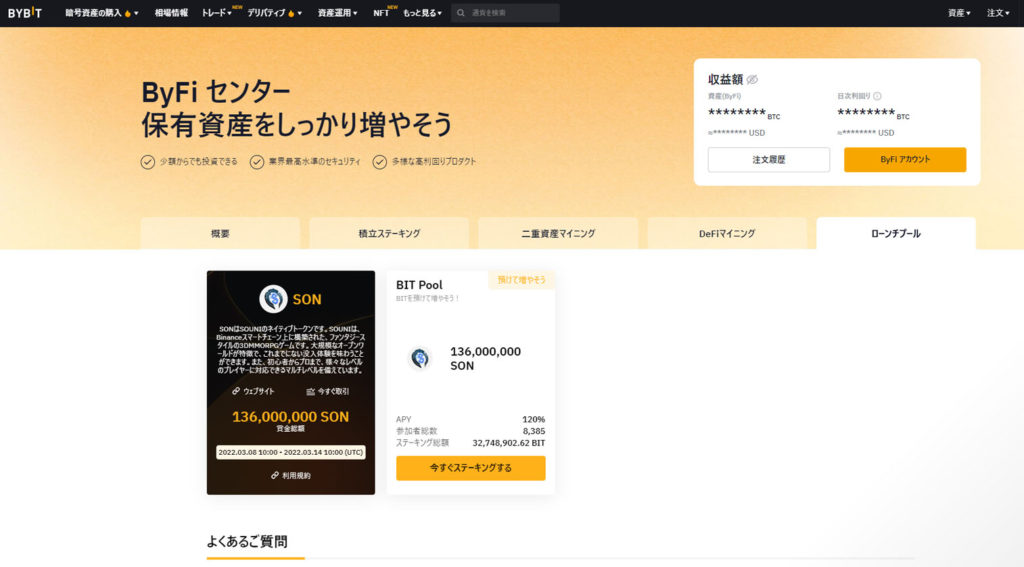The width and height of the screenshot is (1024, 567).
Task: Click checkmark icon beside 少額からでも投資できる
Action: click(x=148, y=162)
